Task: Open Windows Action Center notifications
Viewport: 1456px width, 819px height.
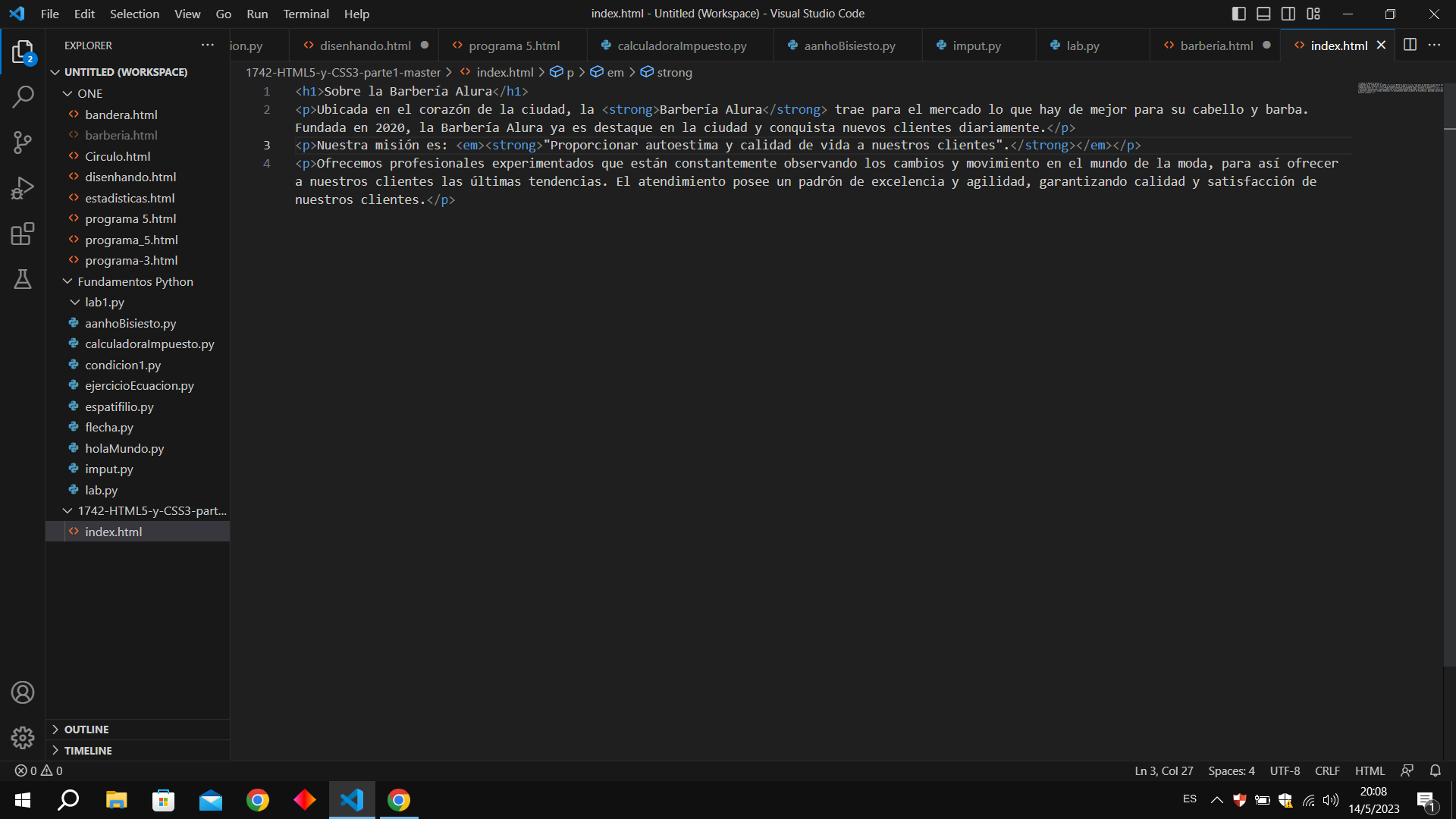Action: click(1426, 800)
